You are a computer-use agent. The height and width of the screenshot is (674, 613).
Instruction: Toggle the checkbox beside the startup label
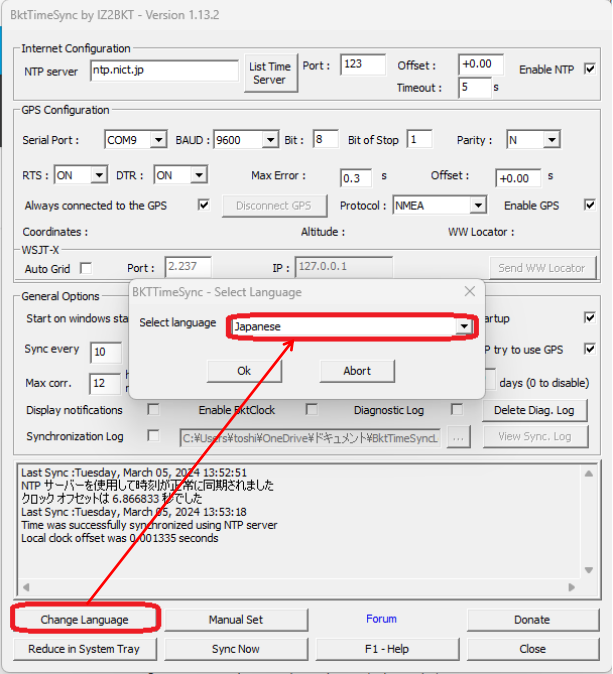(x=590, y=318)
